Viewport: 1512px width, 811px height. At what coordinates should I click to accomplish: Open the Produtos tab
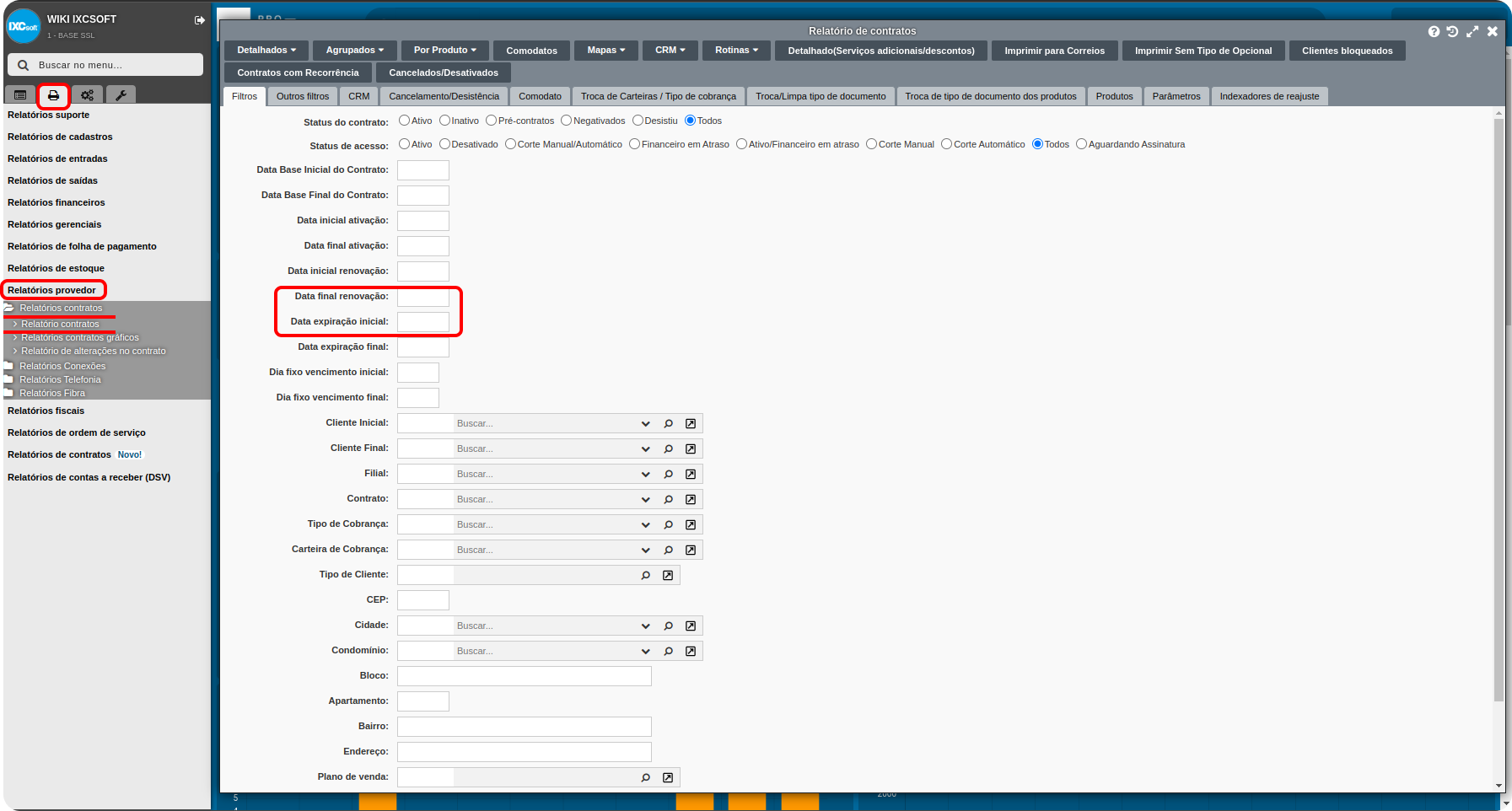(x=1114, y=96)
